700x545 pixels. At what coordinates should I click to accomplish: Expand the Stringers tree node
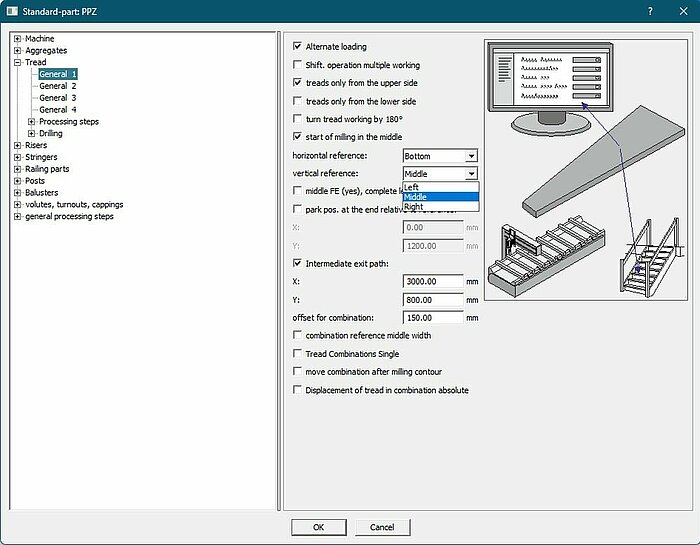point(17,157)
